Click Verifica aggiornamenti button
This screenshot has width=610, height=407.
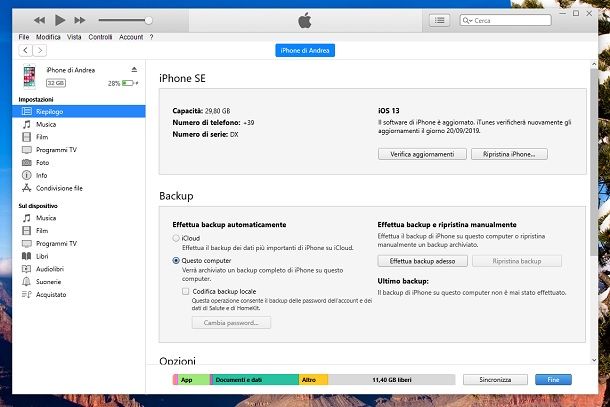(x=422, y=154)
